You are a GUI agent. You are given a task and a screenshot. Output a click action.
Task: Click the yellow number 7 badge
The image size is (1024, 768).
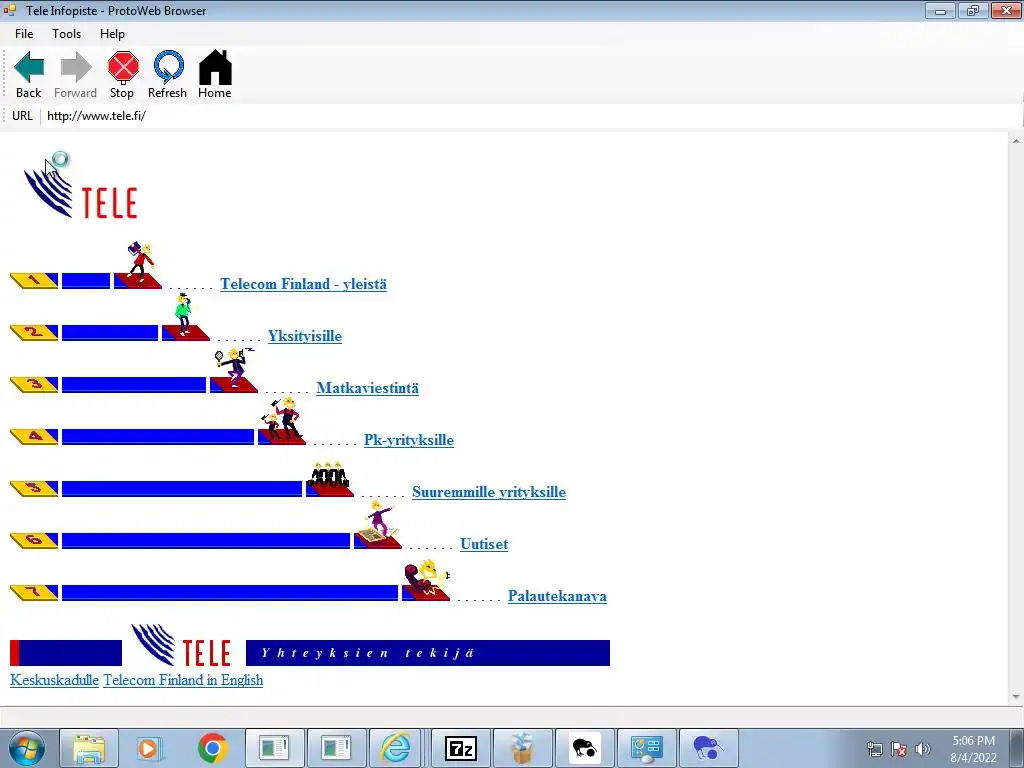34,592
